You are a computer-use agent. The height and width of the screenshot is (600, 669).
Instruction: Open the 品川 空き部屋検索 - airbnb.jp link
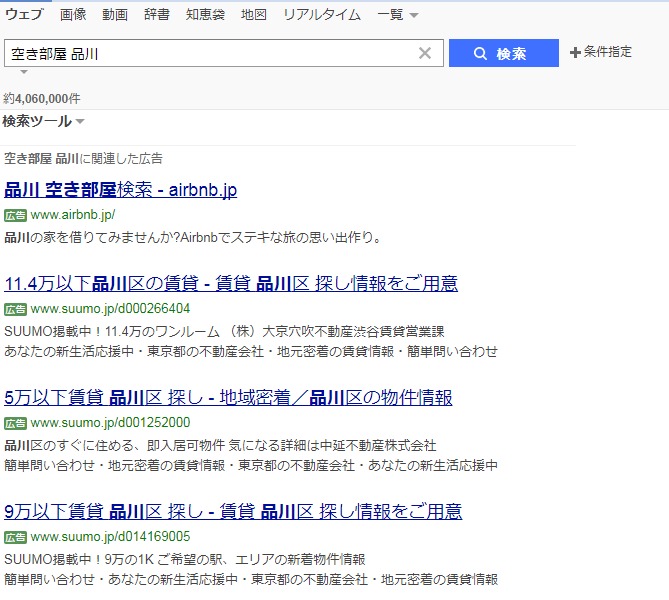120,189
